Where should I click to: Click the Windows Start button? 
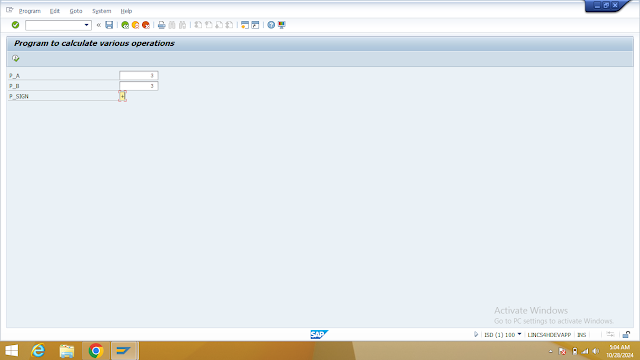(x=12, y=351)
